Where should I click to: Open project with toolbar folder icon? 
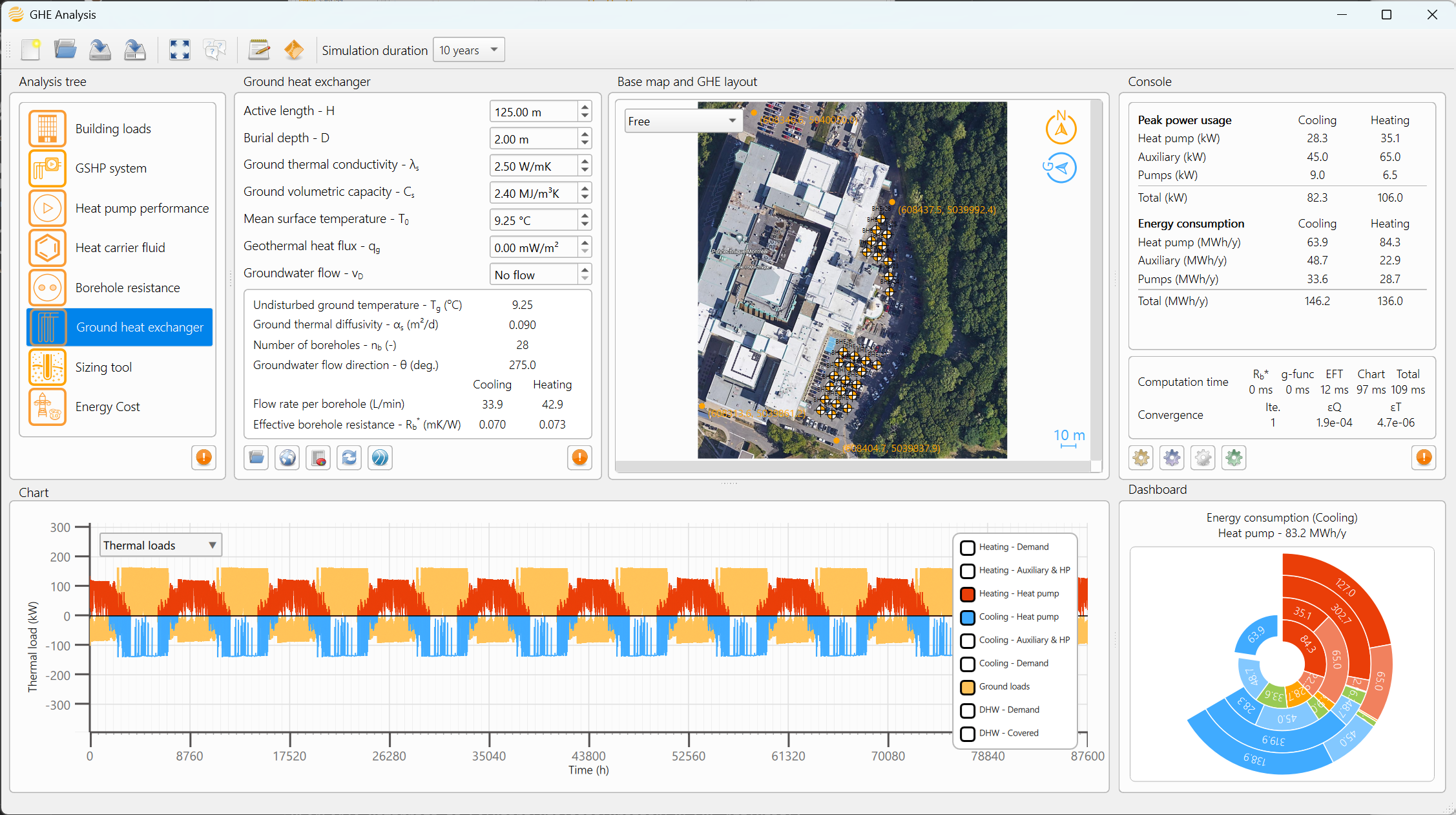(65, 50)
